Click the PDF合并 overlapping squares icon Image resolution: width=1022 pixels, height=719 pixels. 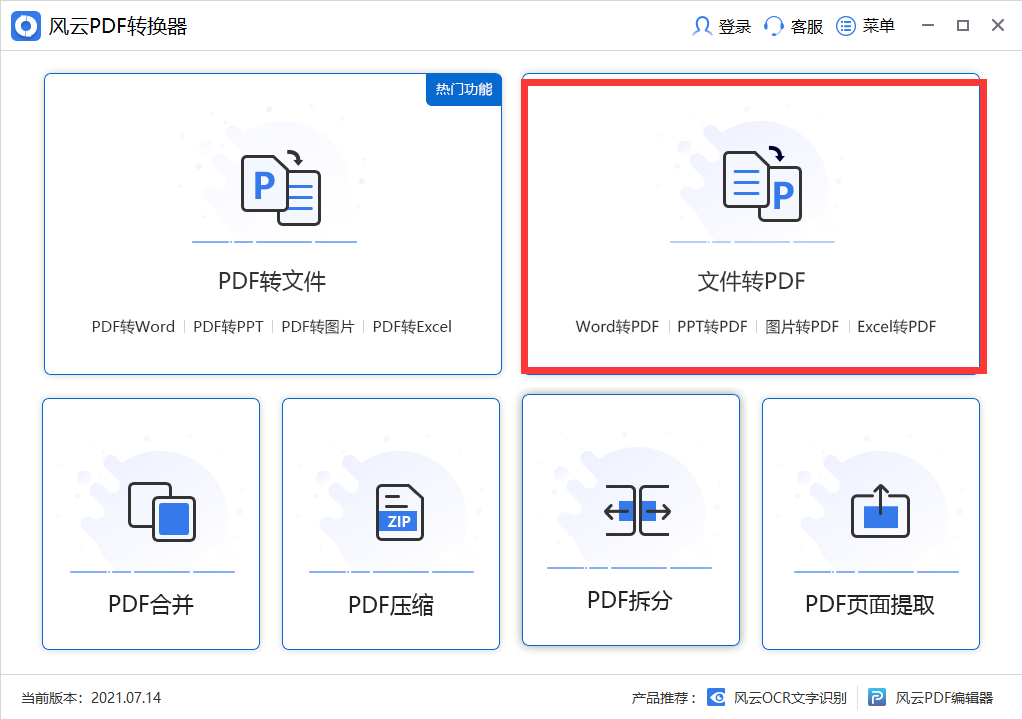[x=162, y=512]
